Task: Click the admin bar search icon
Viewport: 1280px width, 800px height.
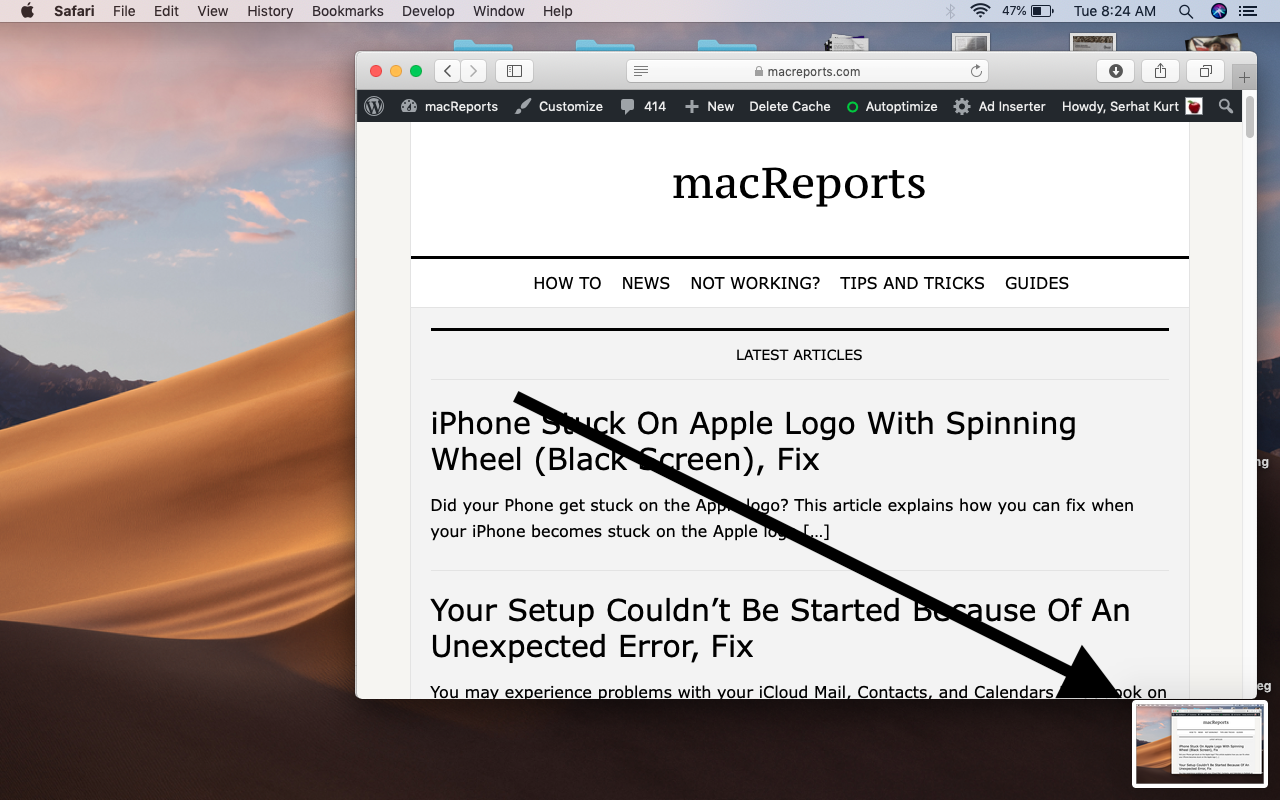Action: point(1226,106)
